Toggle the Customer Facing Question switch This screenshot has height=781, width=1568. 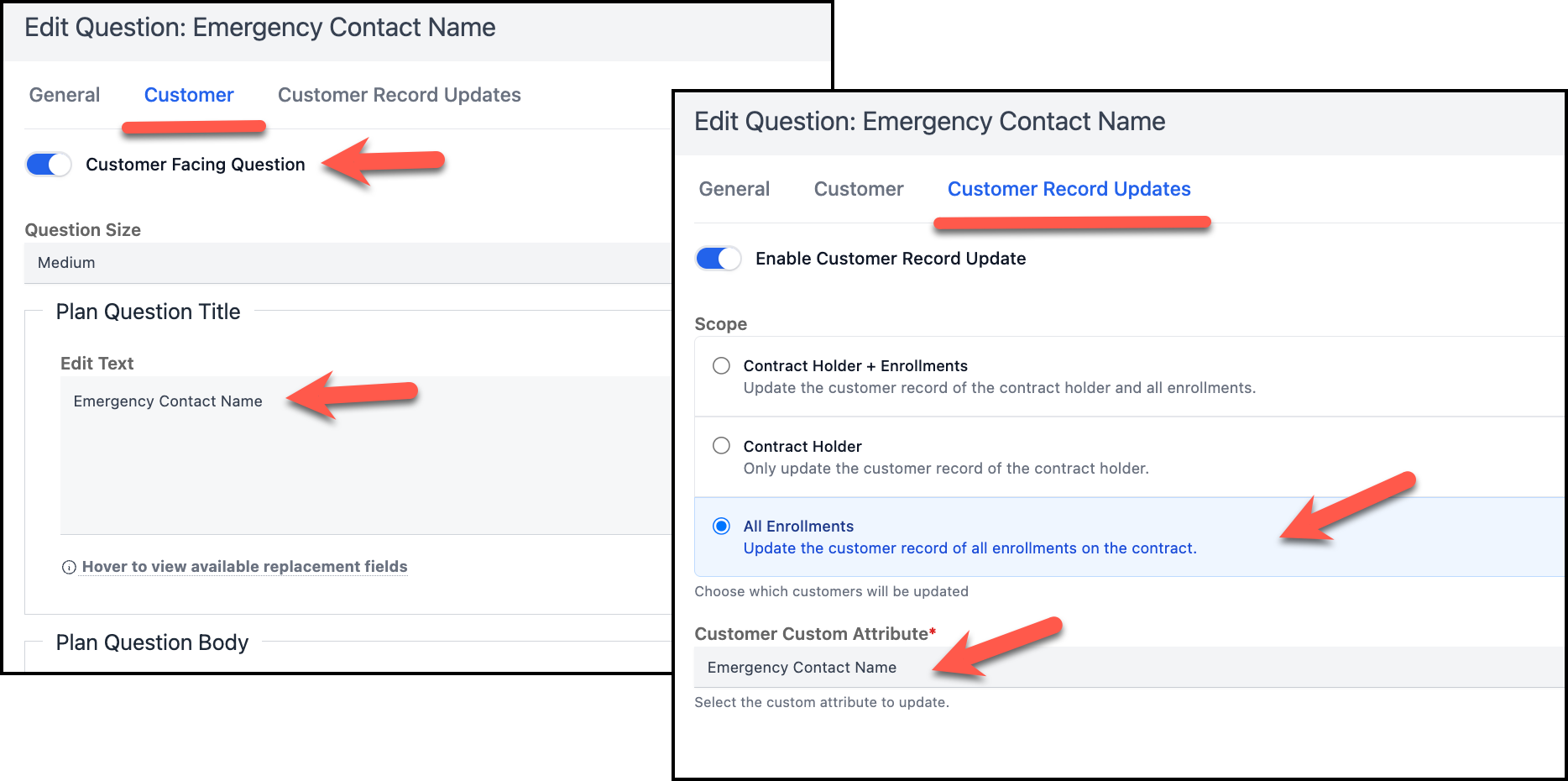tap(48, 165)
